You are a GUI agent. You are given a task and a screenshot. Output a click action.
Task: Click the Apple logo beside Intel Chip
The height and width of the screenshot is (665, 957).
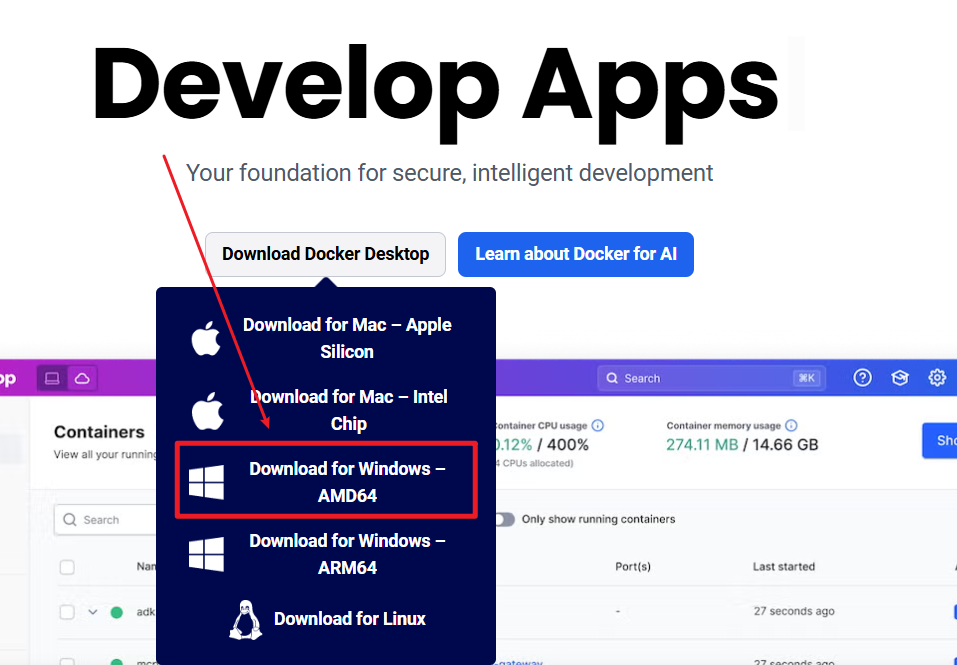[208, 411]
